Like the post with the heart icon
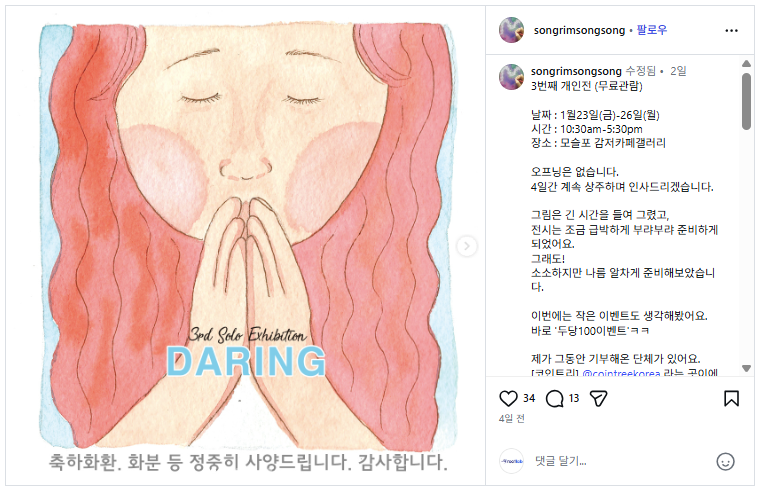 tap(508, 399)
